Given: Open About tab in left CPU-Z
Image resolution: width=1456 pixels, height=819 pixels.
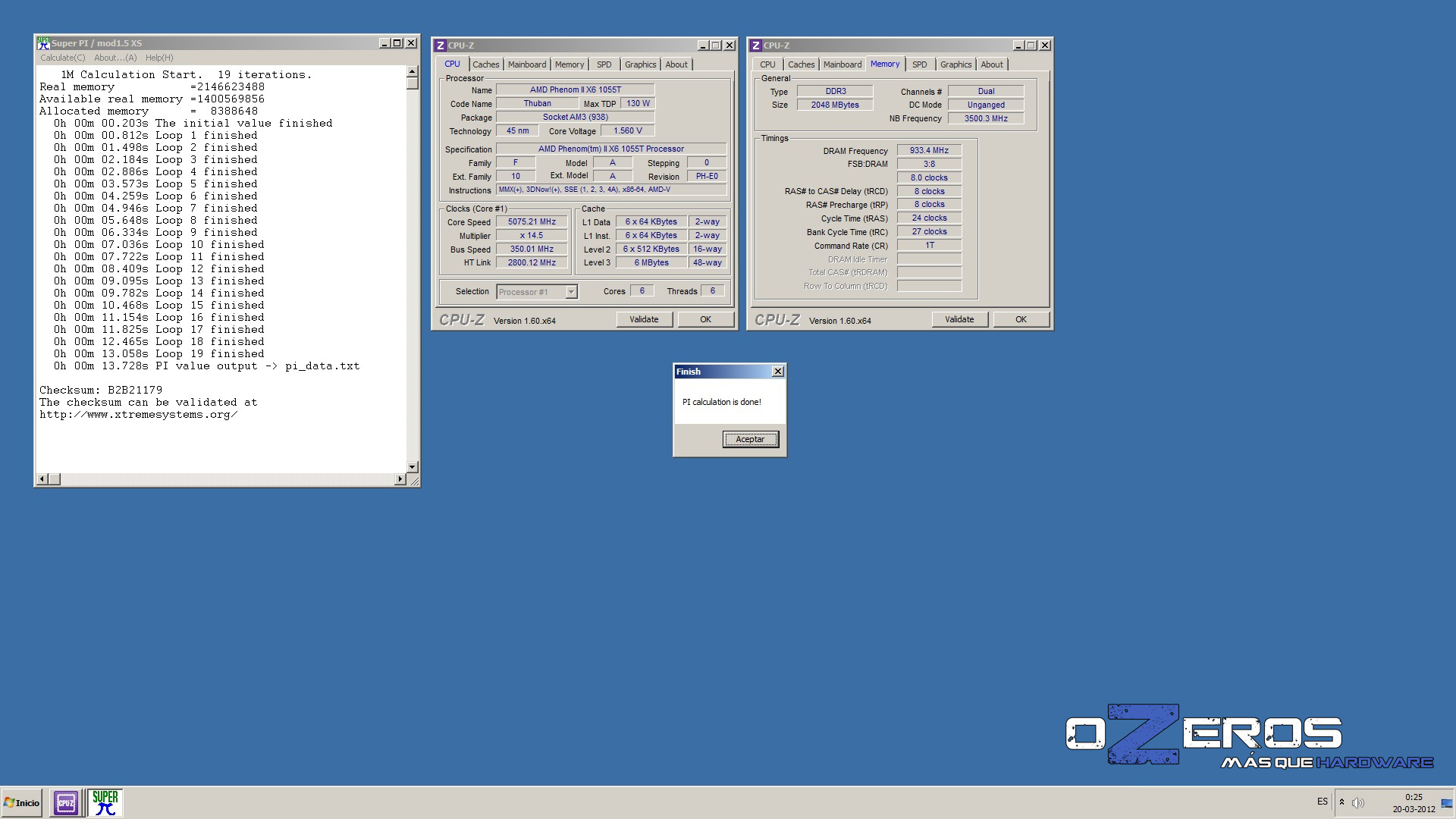Looking at the screenshot, I should click(x=676, y=64).
